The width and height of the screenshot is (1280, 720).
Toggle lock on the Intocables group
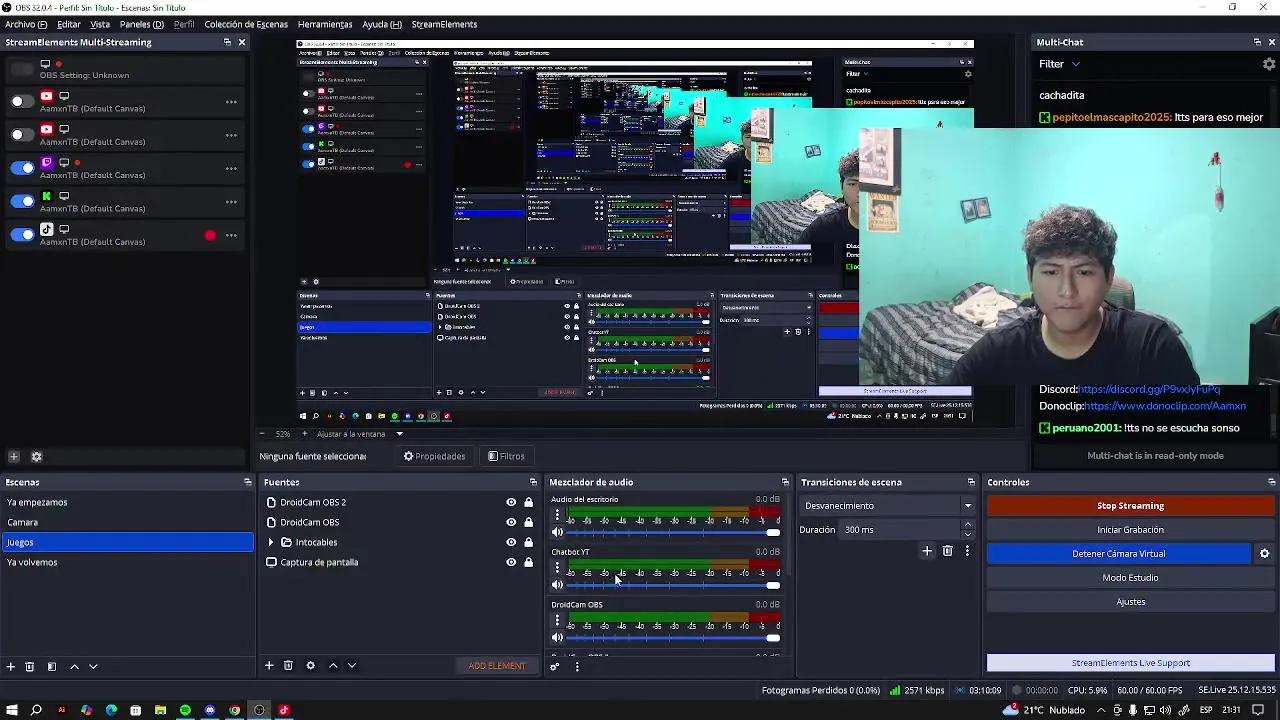pyautogui.click(x=528, y=542)
